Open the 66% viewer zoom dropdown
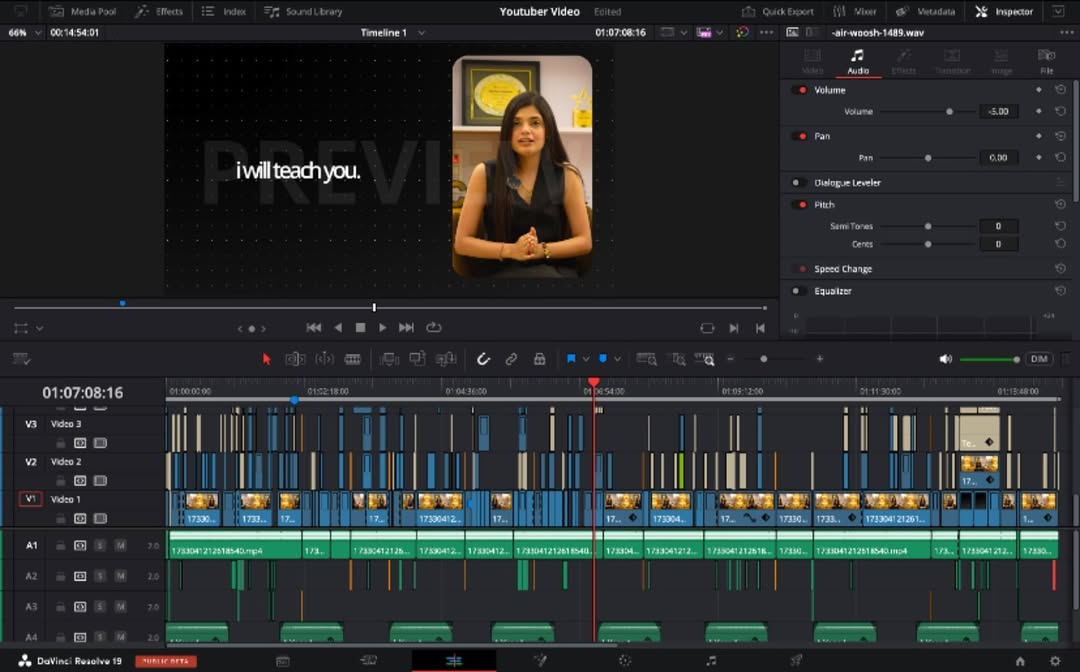The width and height of the screenshot is (1080, 672). click(x=39, y=32)
